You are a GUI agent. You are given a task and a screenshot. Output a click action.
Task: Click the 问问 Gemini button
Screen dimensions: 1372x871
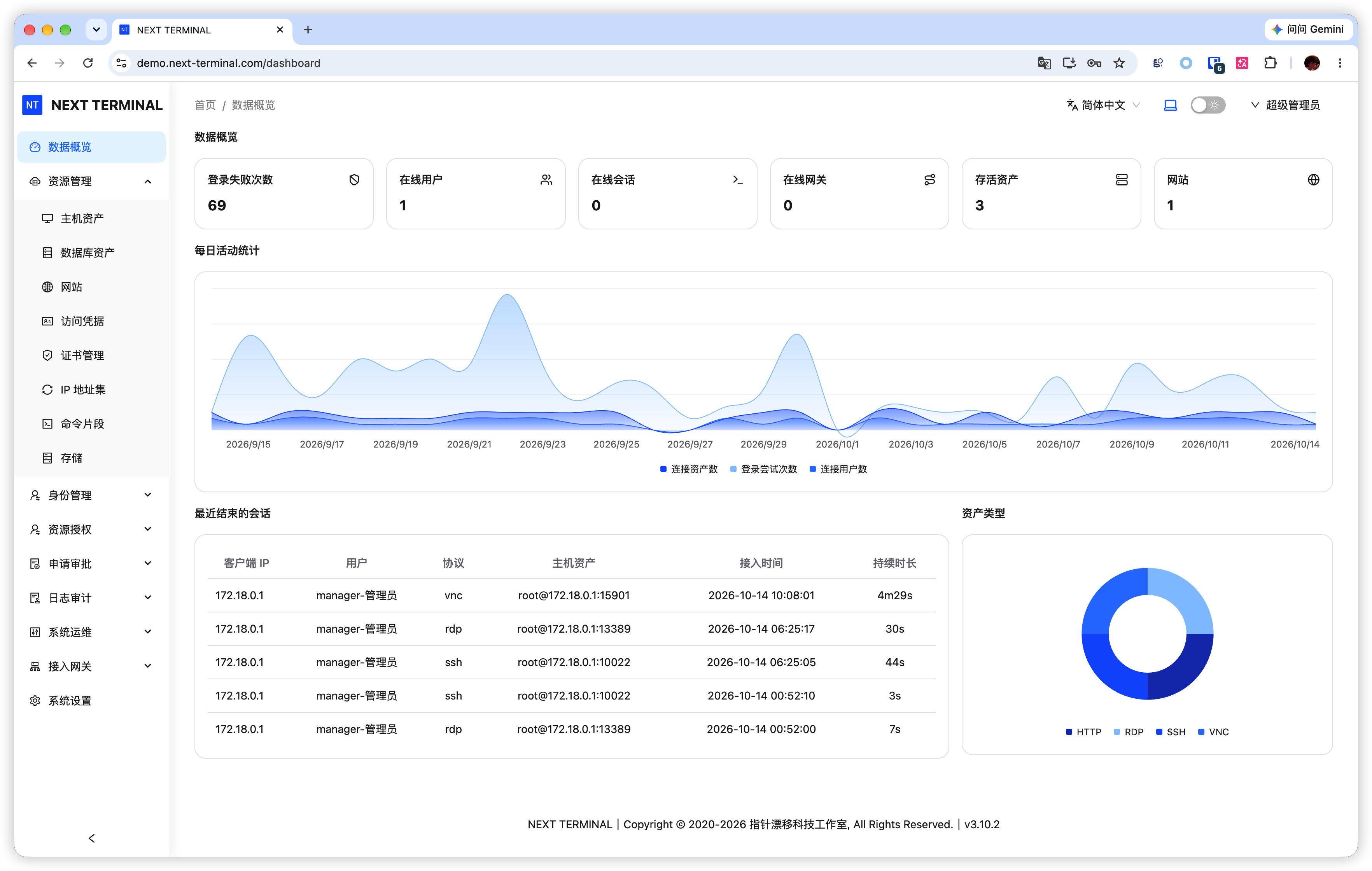click(x=1307, y=29)
